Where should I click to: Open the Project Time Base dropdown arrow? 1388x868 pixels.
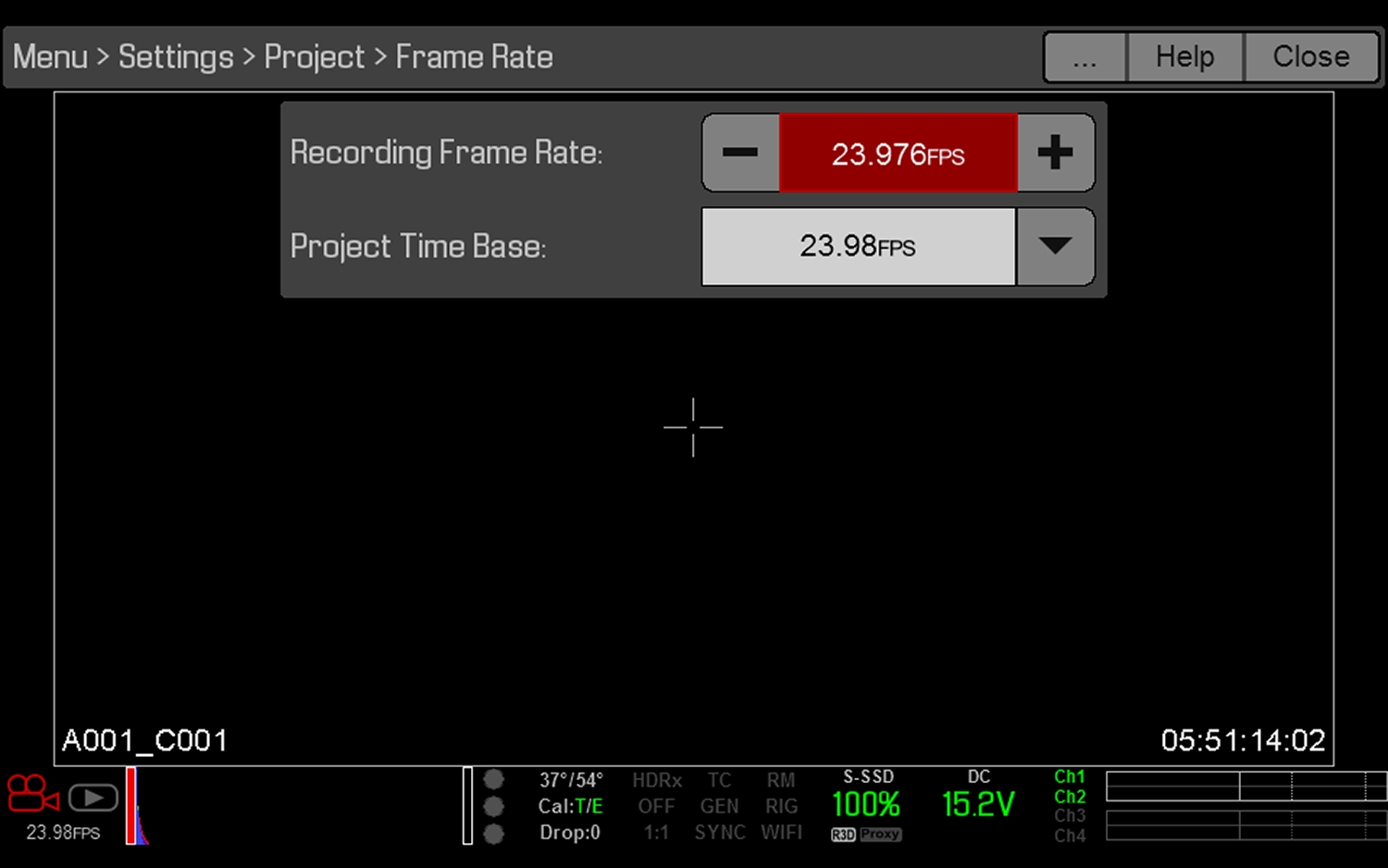click(1056, 246)
